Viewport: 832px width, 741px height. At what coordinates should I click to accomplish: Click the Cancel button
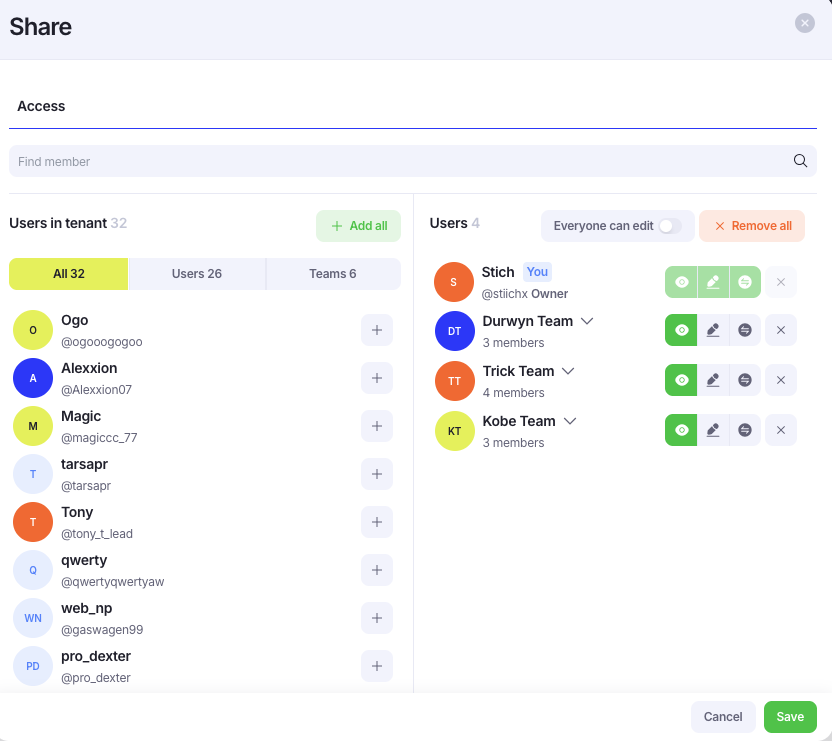[723, 717]
